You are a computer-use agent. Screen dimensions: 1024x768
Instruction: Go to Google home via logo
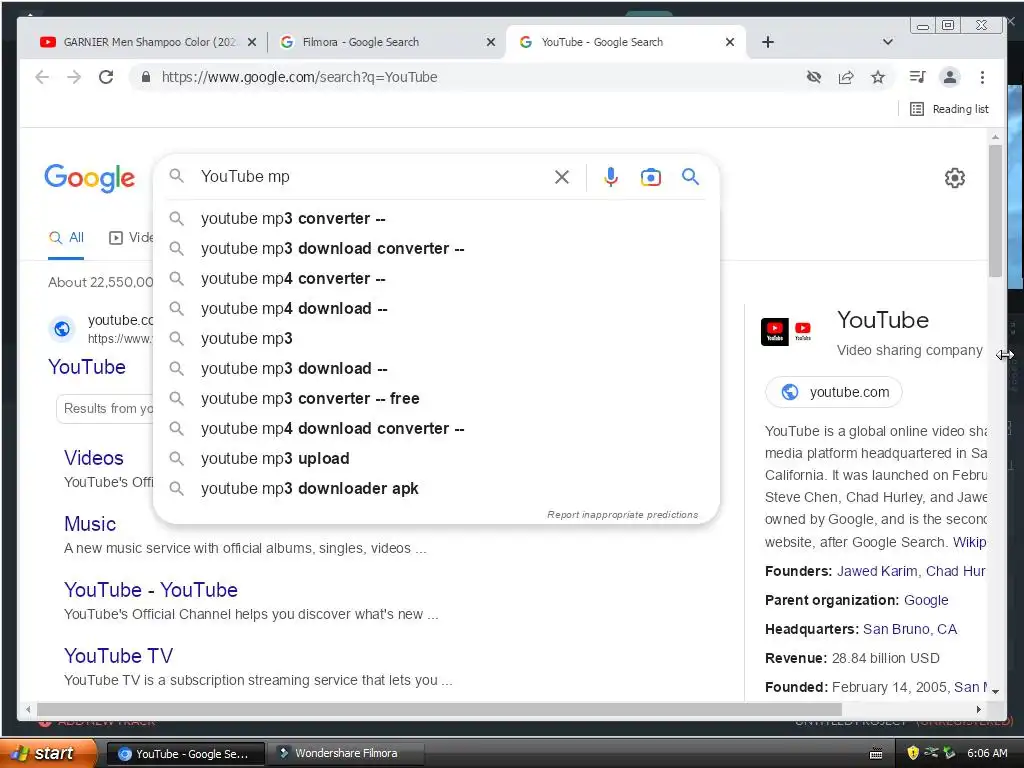89,178
